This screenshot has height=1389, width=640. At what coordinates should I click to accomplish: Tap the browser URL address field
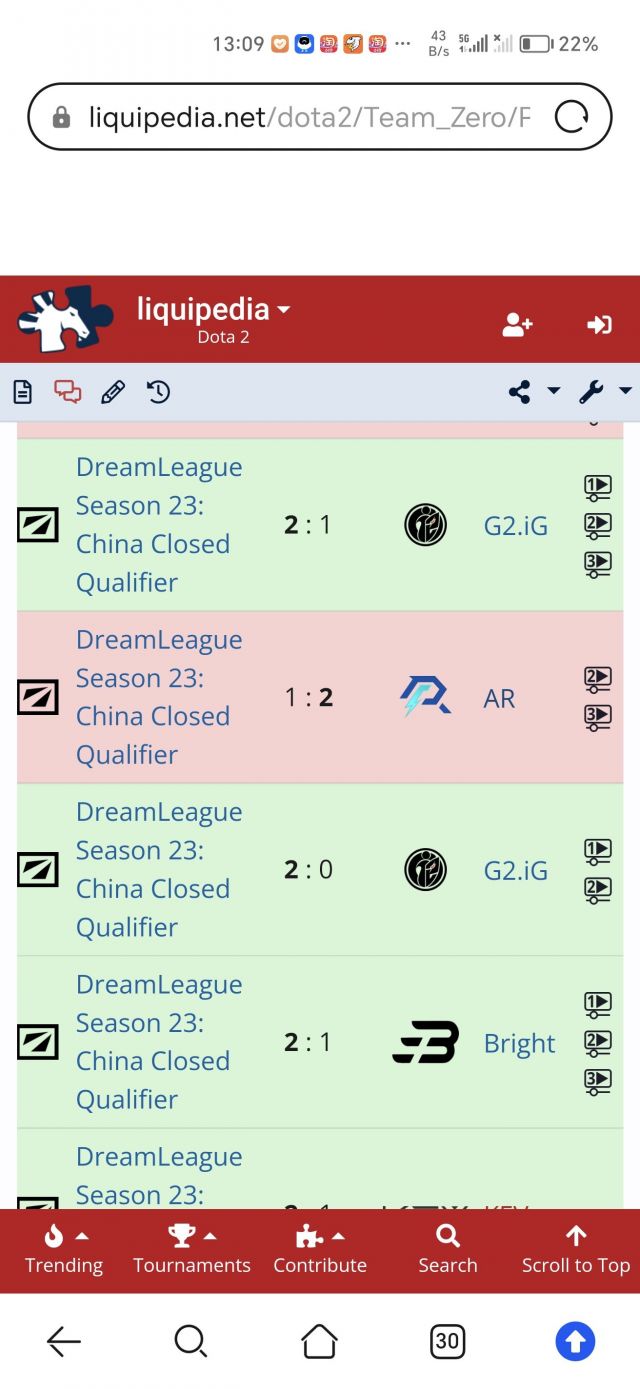coord(300,117)
